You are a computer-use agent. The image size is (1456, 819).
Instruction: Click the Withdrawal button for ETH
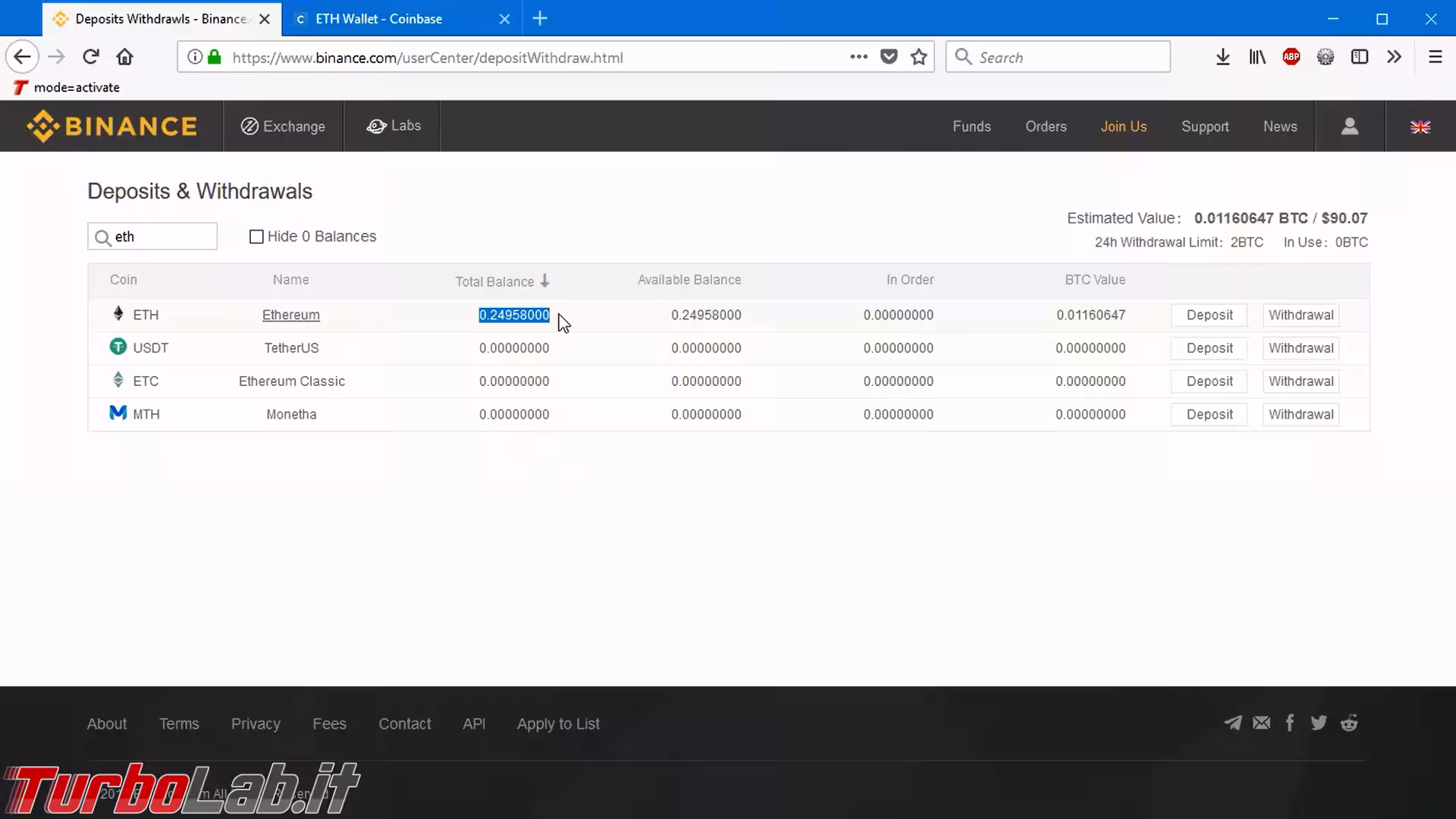(x=1301, y=315)
